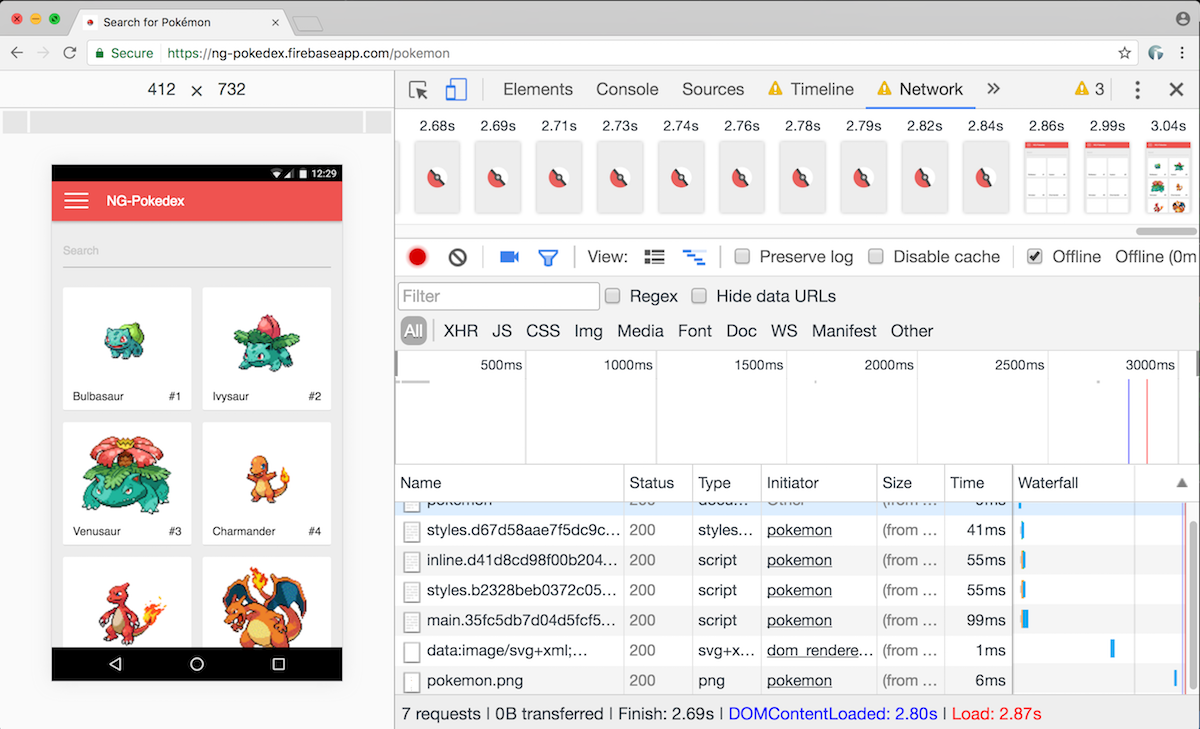
Task: Toggle the network filter funnel icon
Action: (548, 257)
